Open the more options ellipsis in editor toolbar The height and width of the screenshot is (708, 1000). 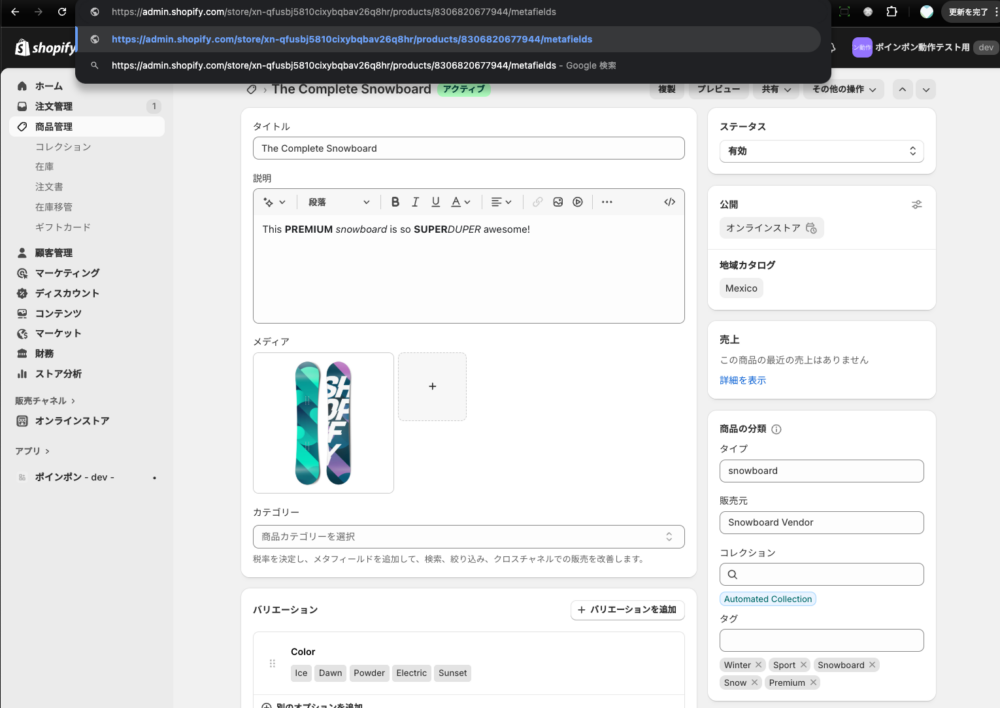[x=607, y=202]
